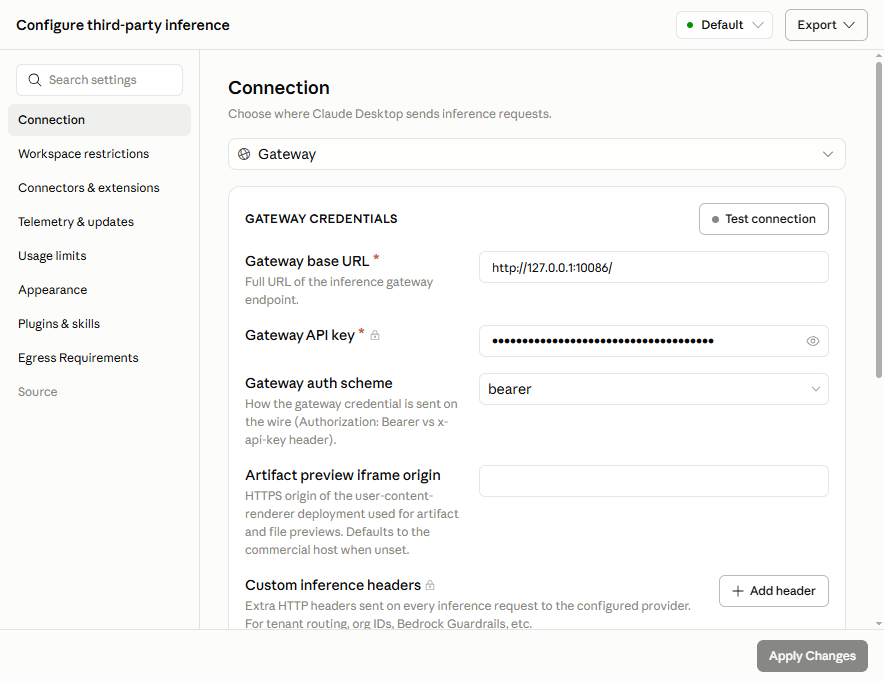
Task: Reveal the API key with the eye icon
Action: click(x=812, y=341)
